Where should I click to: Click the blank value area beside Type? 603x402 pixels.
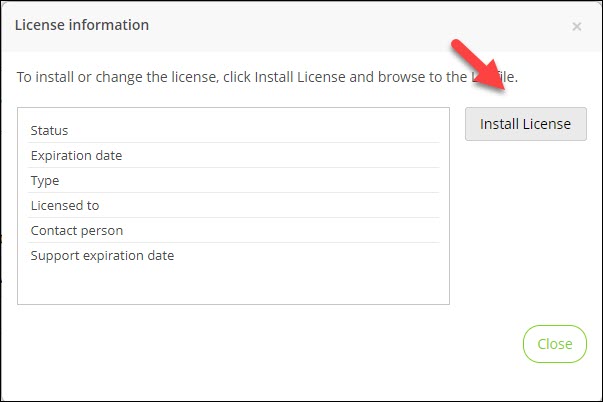tap(300, 181)
